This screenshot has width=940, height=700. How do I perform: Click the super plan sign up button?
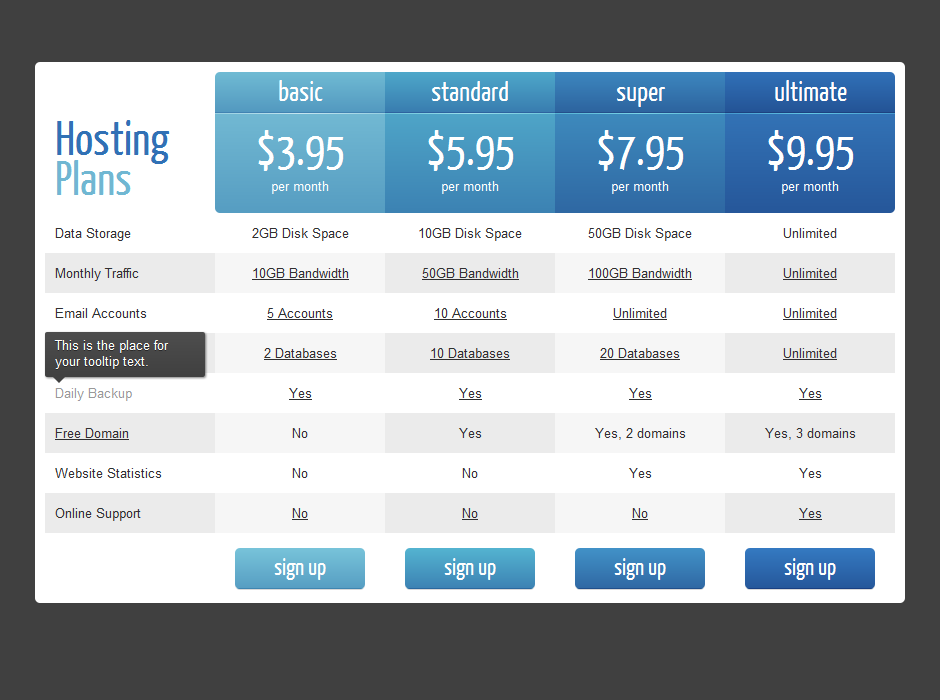tap(640, 568)
